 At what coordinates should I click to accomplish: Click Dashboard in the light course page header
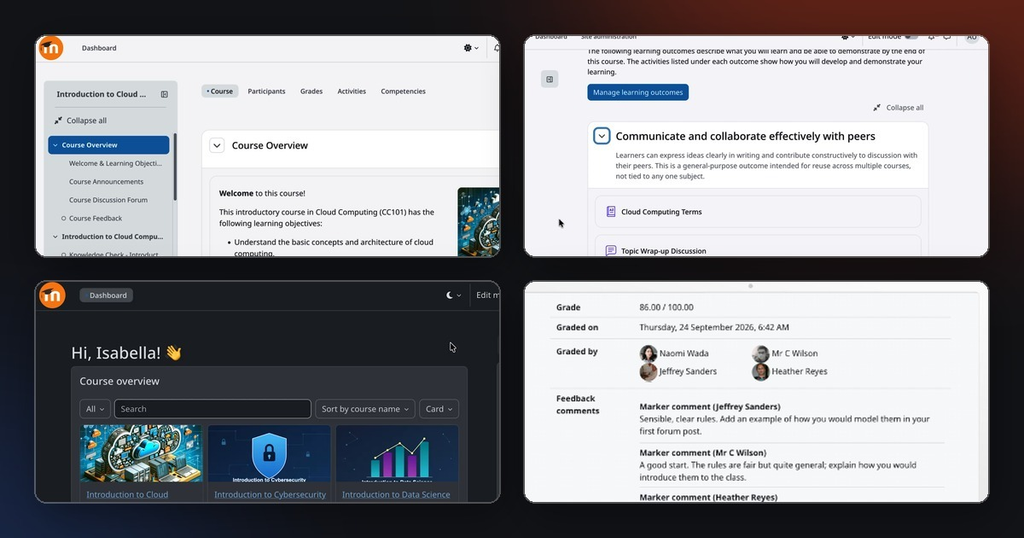(x=99, y=48)
